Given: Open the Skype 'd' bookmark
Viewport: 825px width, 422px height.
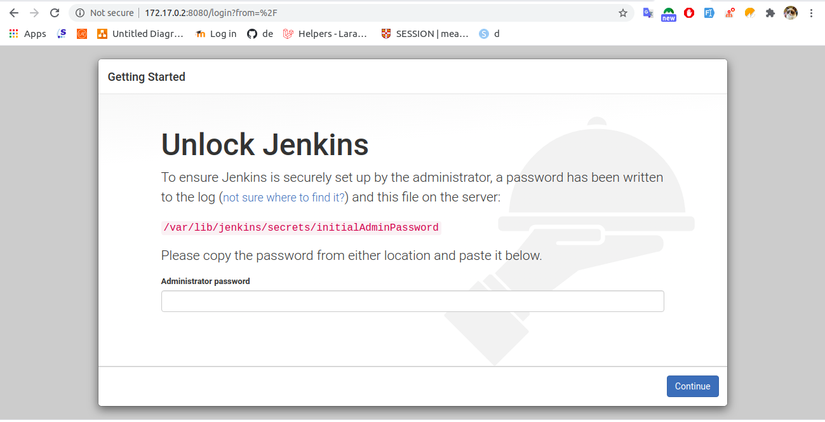Looking at the screenshot, I should (x=489, y=34).
